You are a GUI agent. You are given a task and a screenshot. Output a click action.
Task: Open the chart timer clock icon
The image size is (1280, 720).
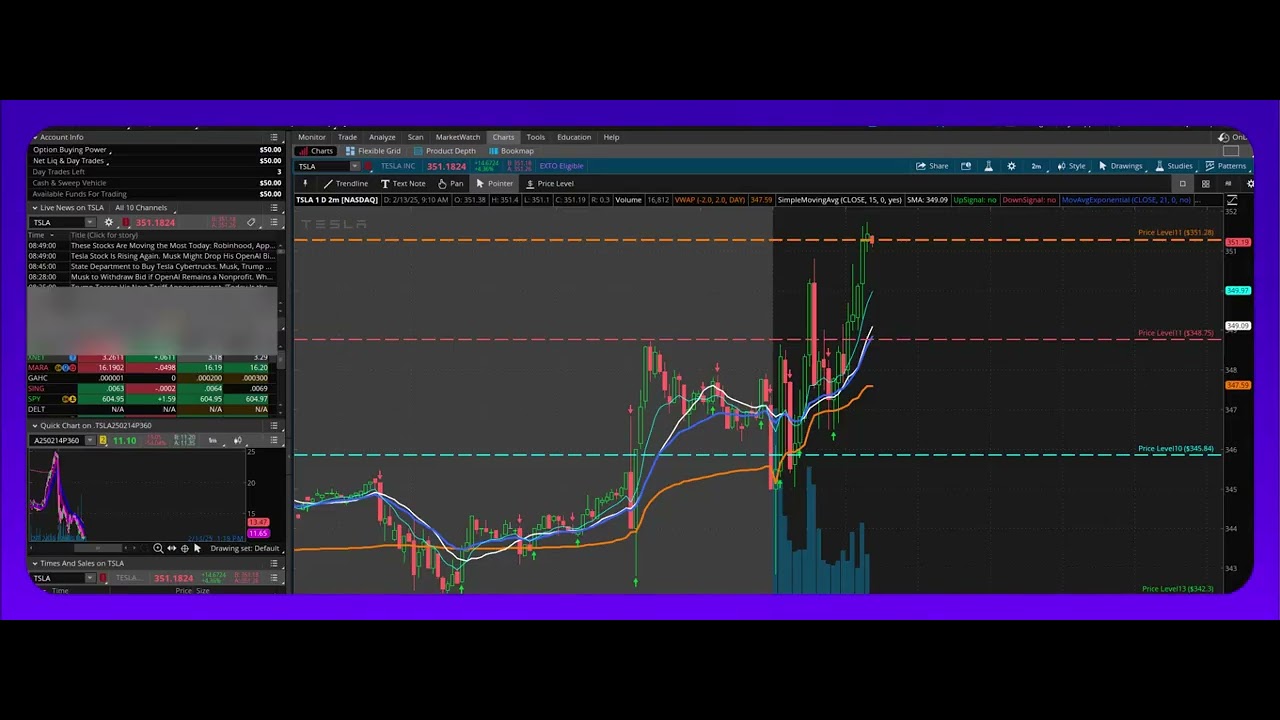pos(966,166)
